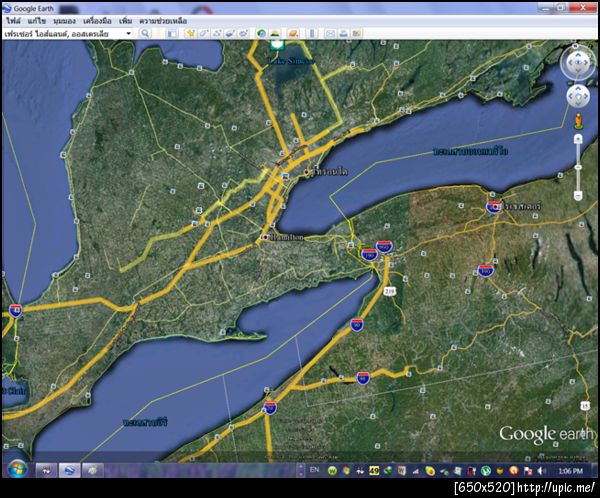
Task: Open the planet switcher icon
Action: (293, 34)
